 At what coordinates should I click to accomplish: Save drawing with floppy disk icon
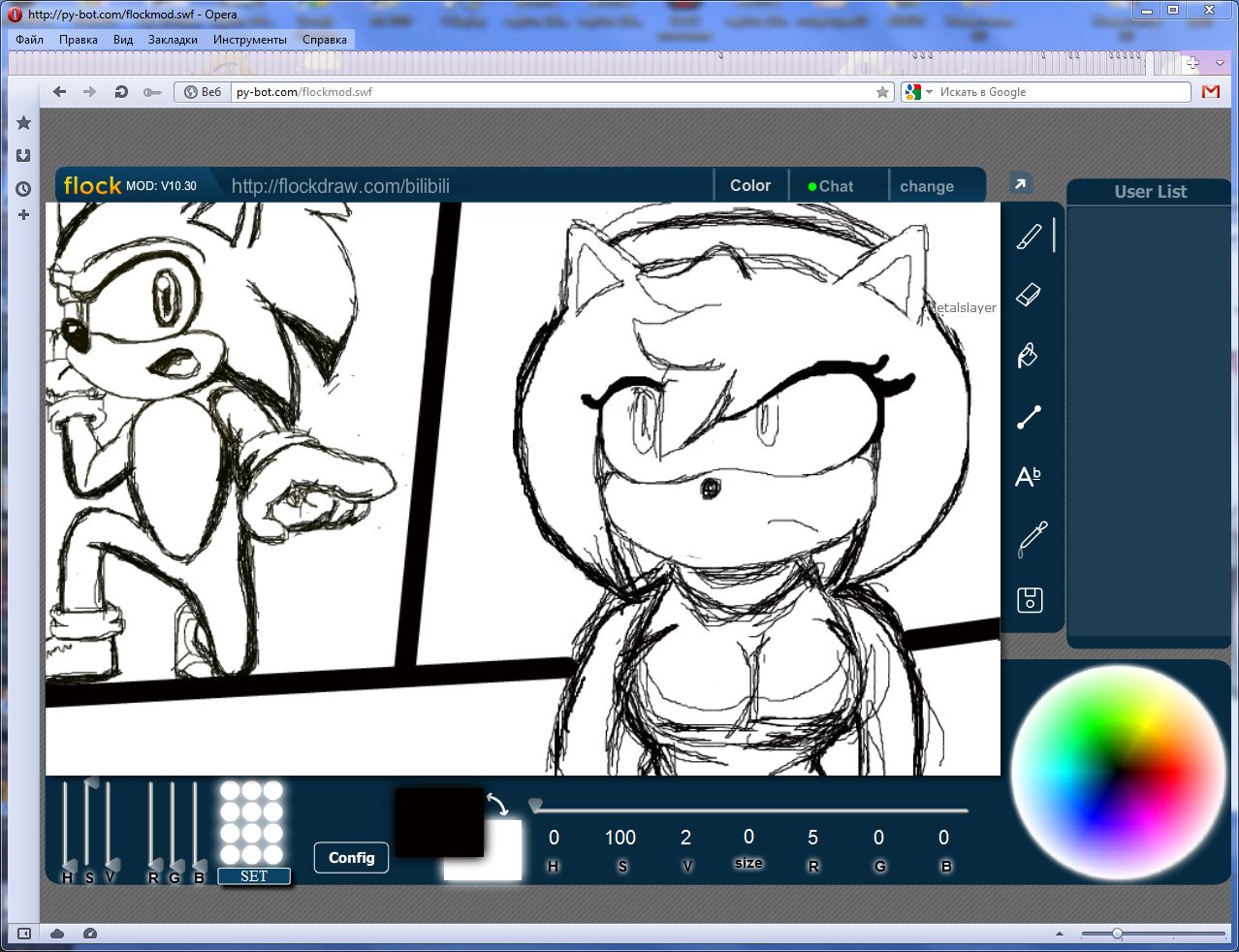[1030, 599]
